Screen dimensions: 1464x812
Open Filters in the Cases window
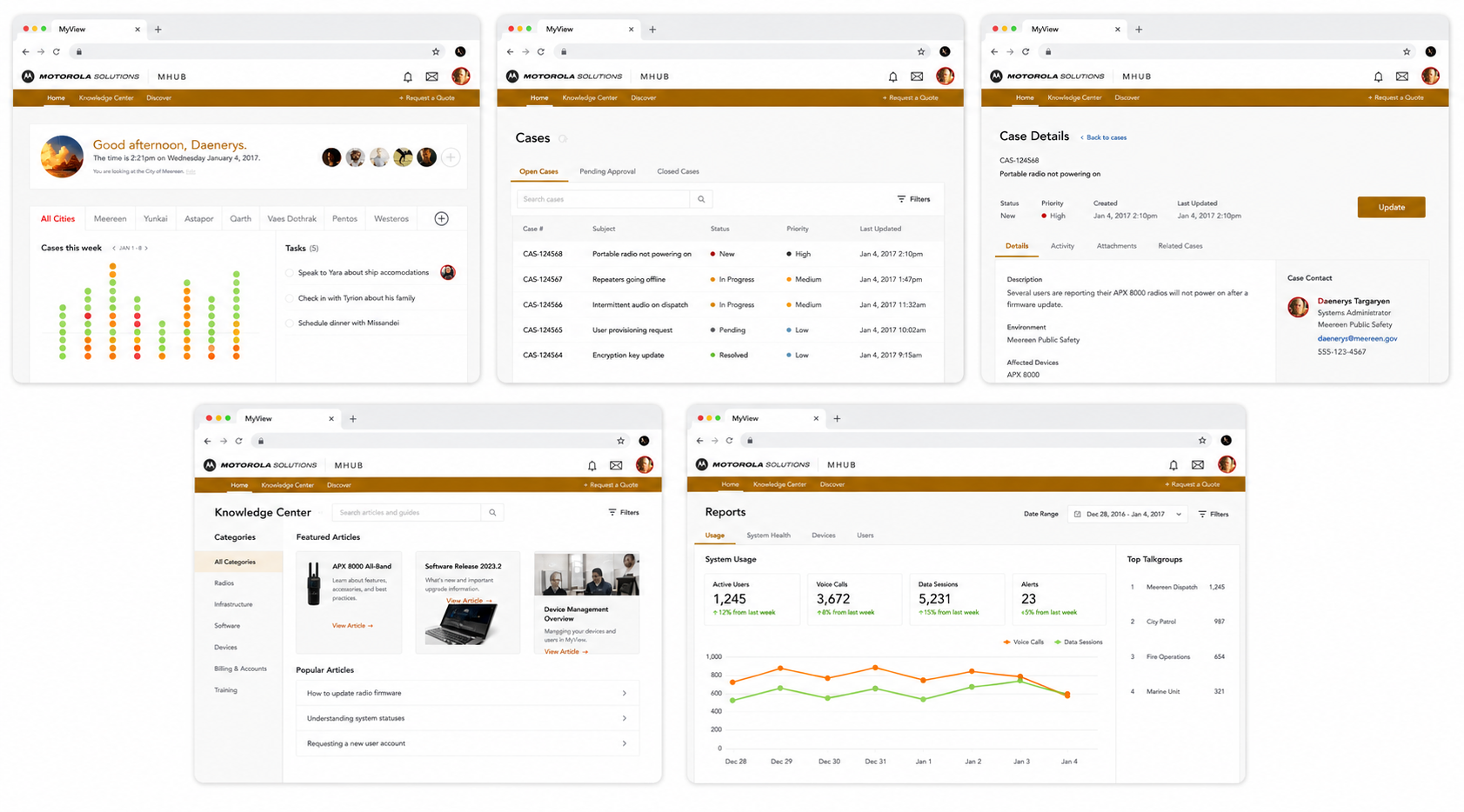[913, 199]
